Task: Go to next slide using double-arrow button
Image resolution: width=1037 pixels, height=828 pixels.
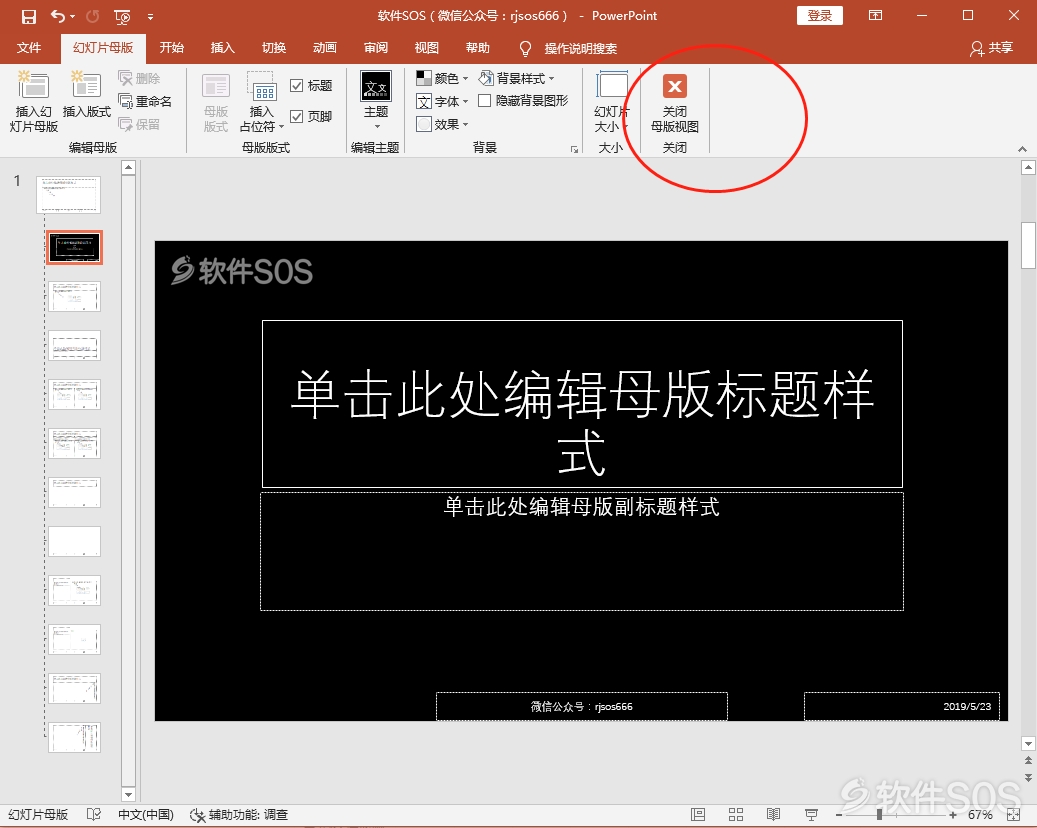Action: click(1028, 778)
